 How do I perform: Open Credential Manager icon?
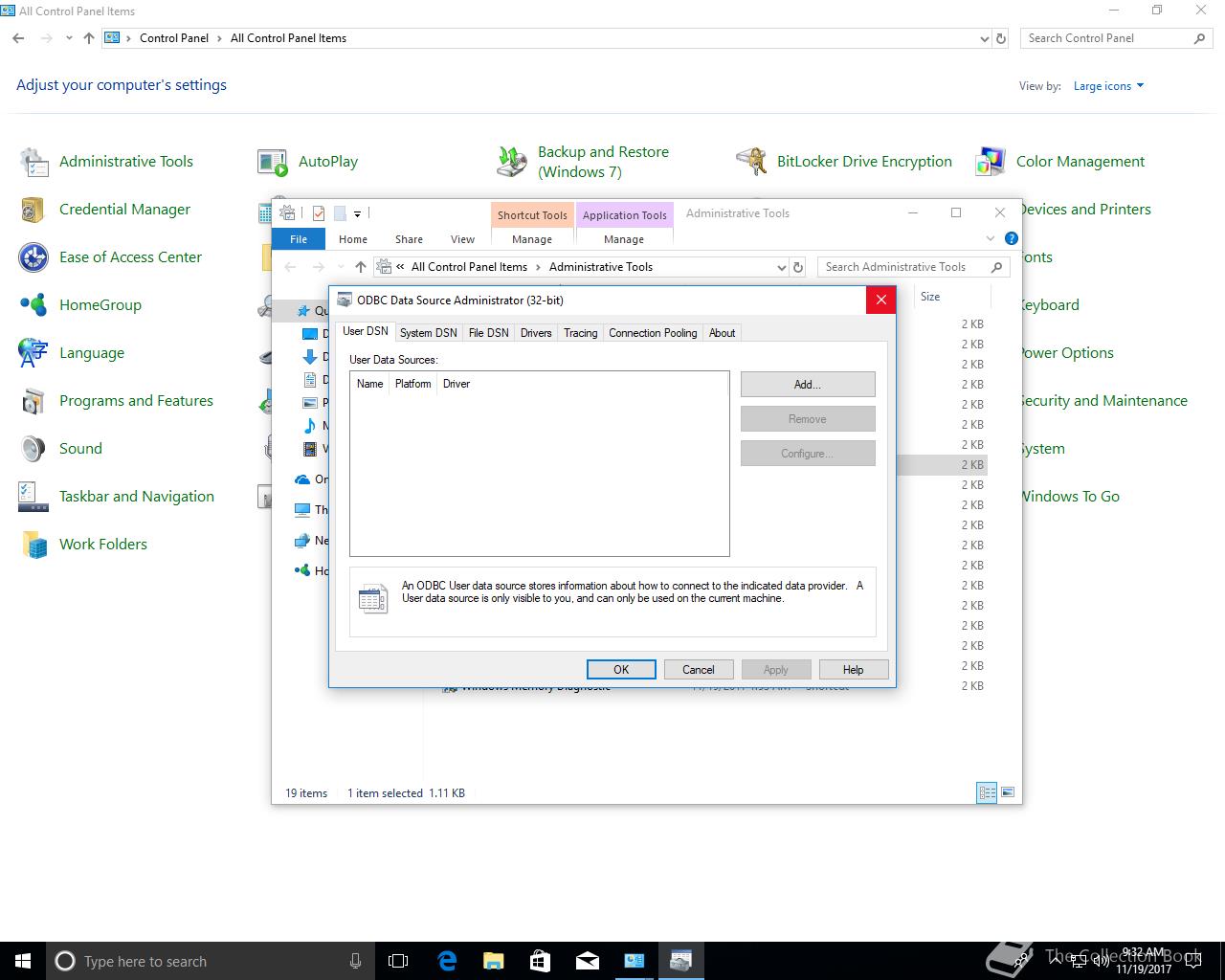pos(33,210)
